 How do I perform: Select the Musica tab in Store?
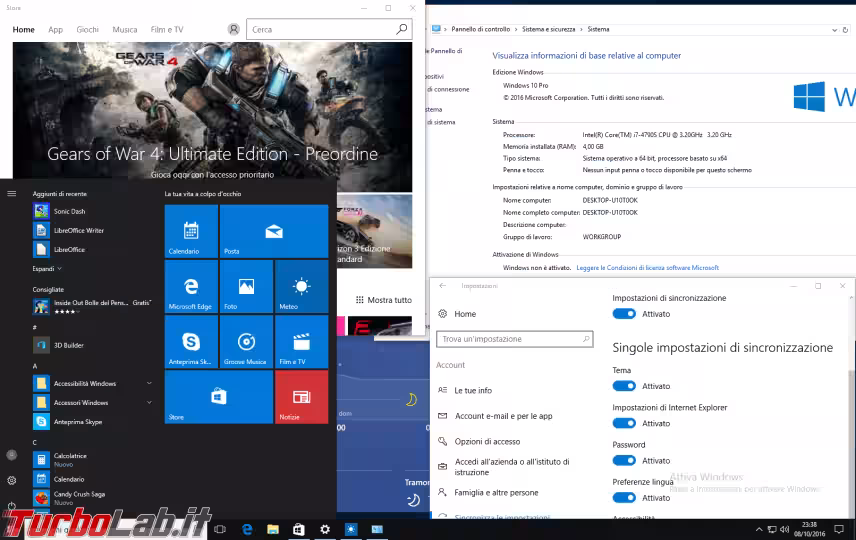tap(124, 29)
